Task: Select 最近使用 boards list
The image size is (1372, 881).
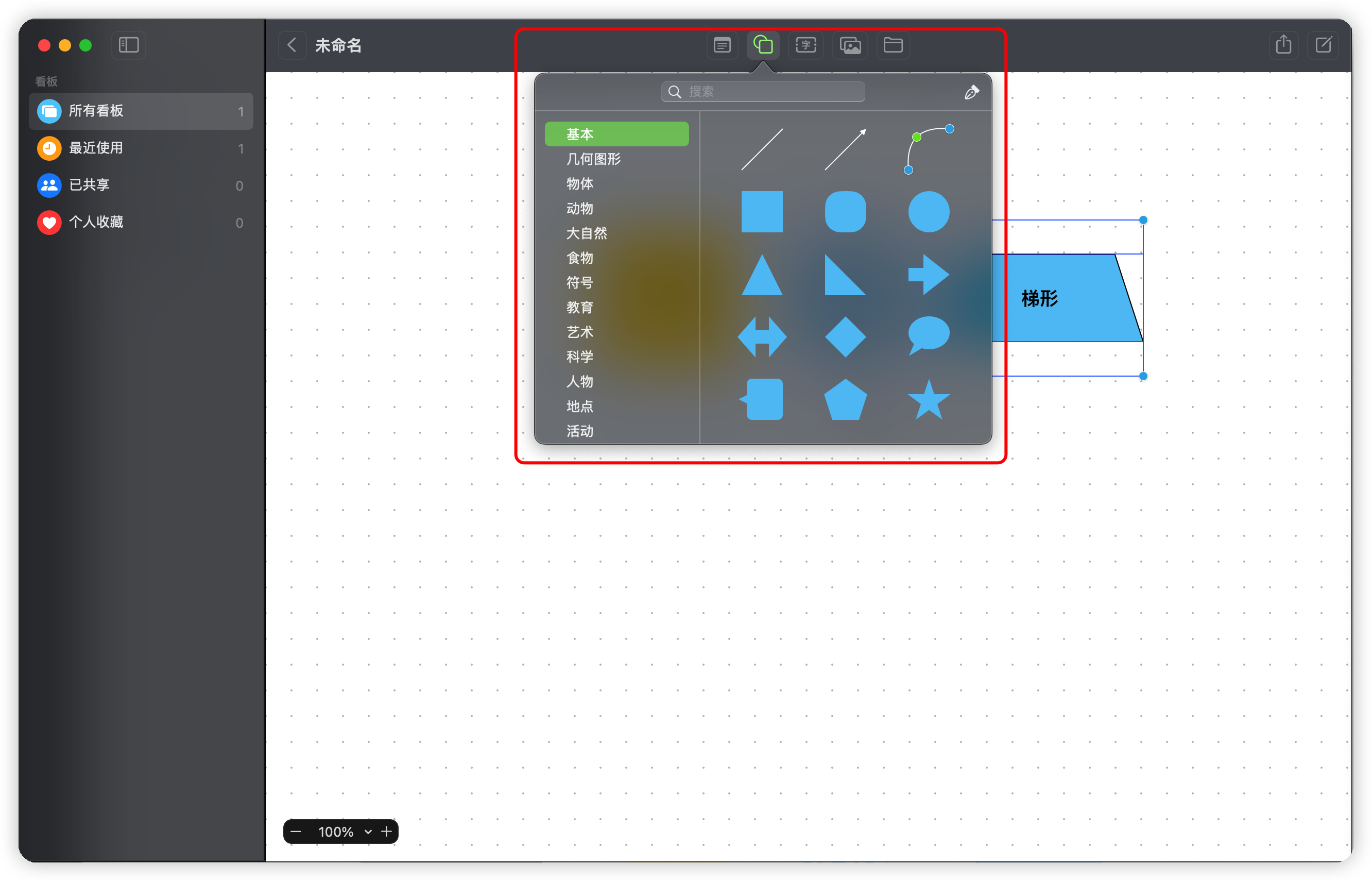Action: (96, 147)
